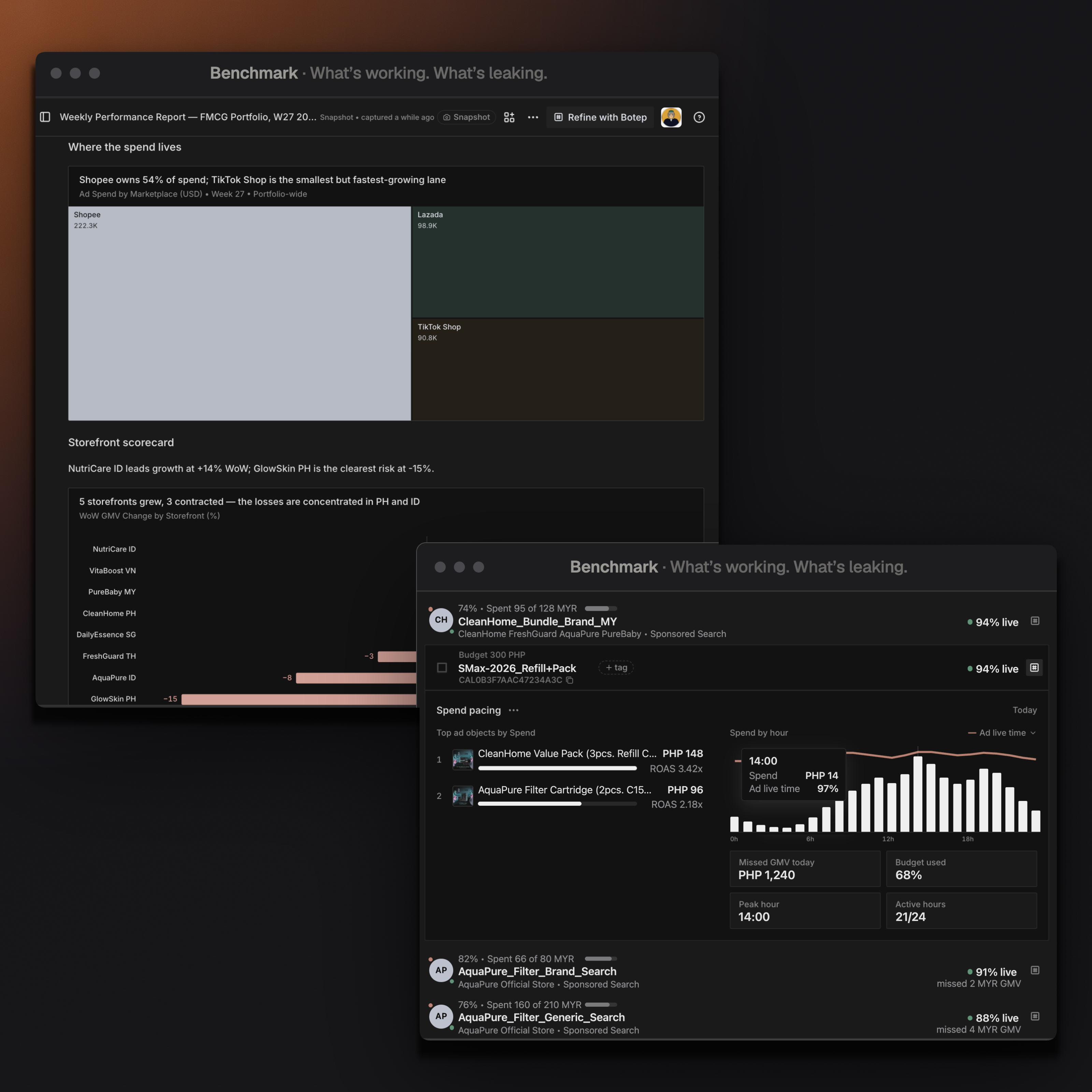Click the NutriCare ID chart label
Viewport: 1092px width, 1092px height.
(114, 549)
